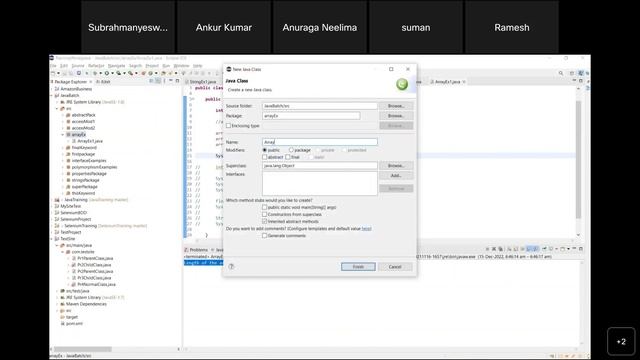640x360 pixels.
Task: Select the SeleniumProject project
Action: (76, 219)
